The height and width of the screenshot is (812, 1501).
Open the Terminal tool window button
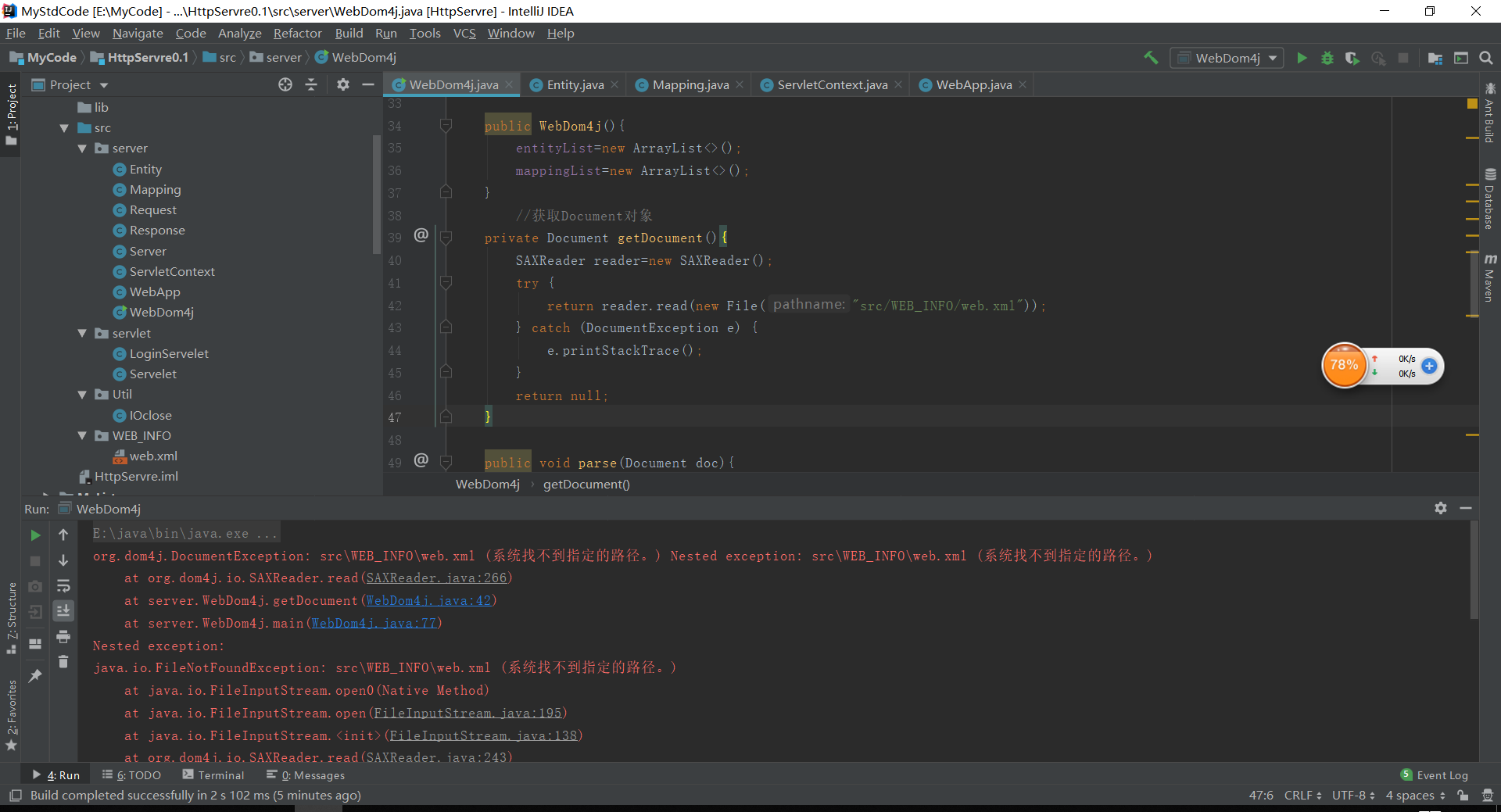213,775
